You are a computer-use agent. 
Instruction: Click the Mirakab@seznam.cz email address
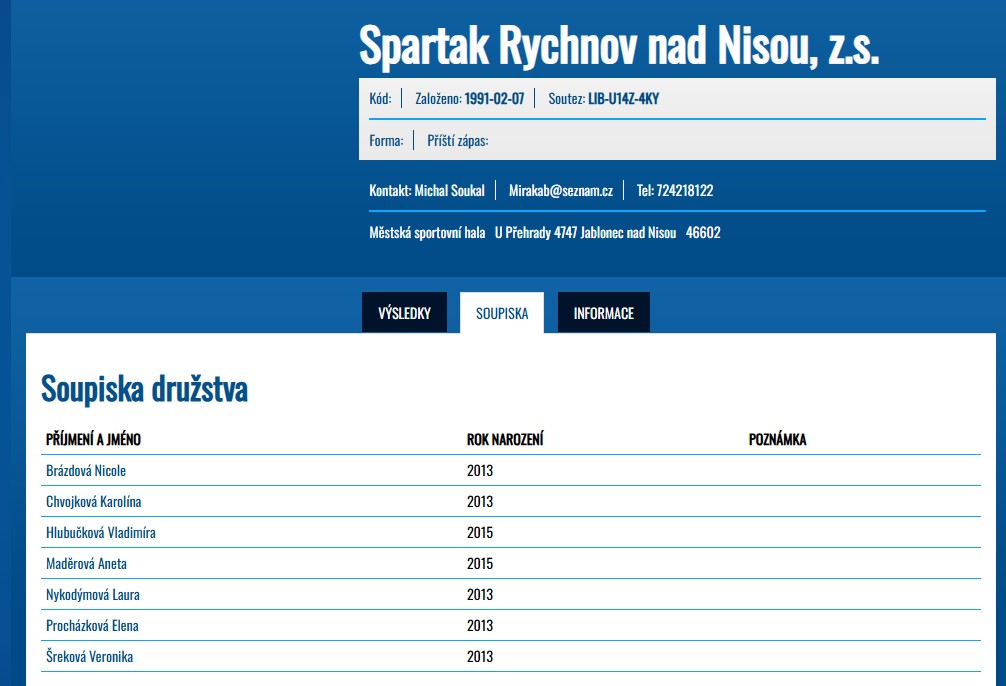tap(560, 191)
